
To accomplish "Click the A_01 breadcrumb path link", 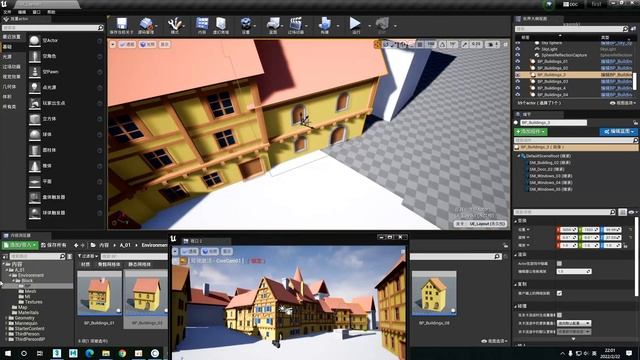I will 125,245.
